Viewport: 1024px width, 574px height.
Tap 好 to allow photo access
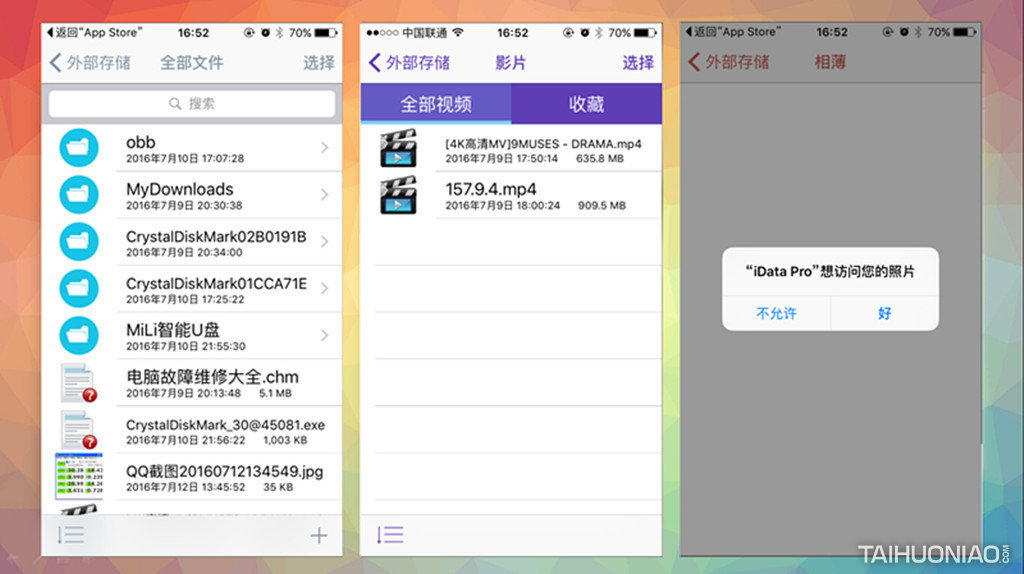[x=885, y=313]
